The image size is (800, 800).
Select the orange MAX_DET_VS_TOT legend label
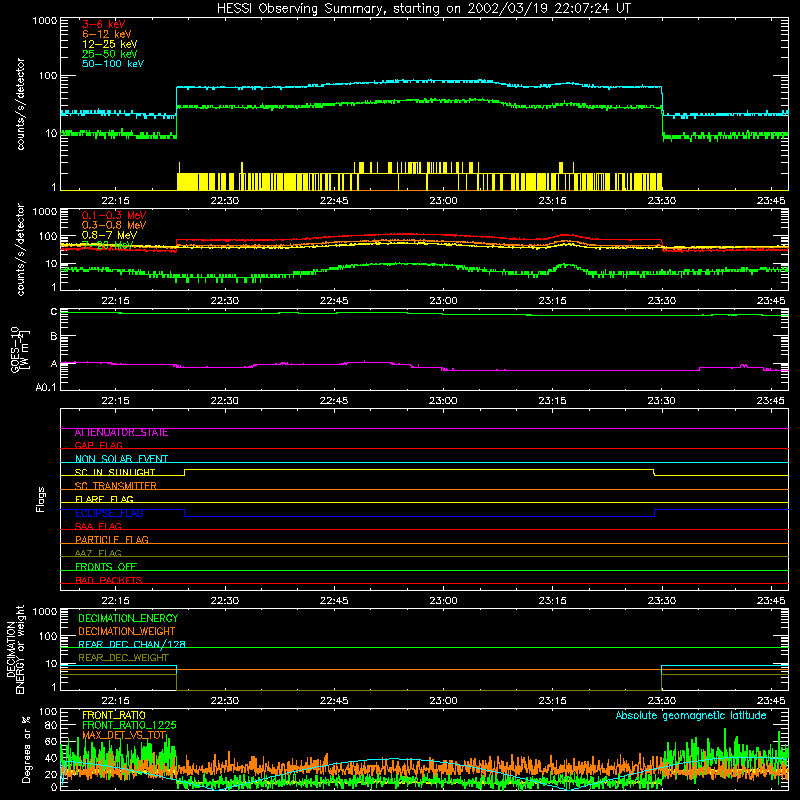coord(124,735)
